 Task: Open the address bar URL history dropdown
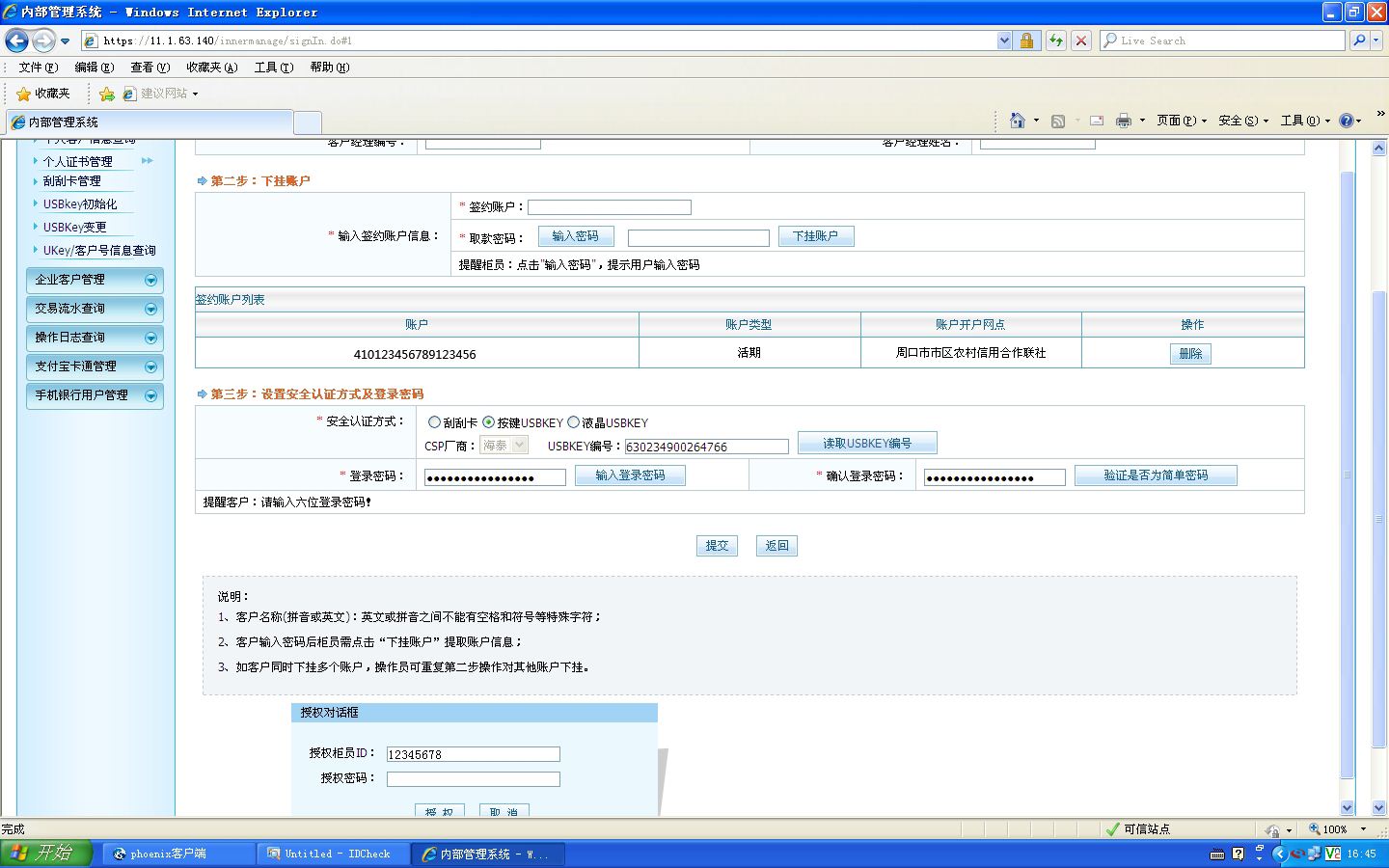(1004, 41)
